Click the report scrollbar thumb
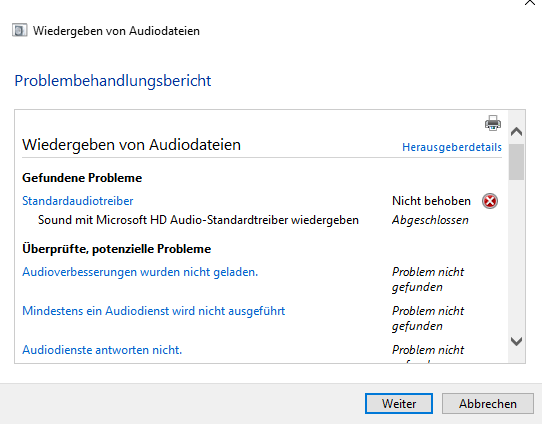The image size is (542, 424). [x=516, y=162]
